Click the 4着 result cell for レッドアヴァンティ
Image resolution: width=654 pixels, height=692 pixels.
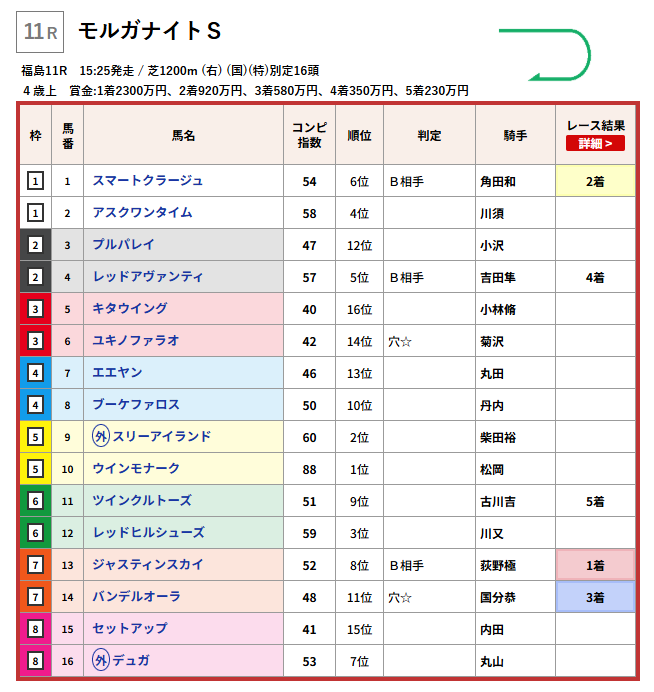[x=595, y=277]
